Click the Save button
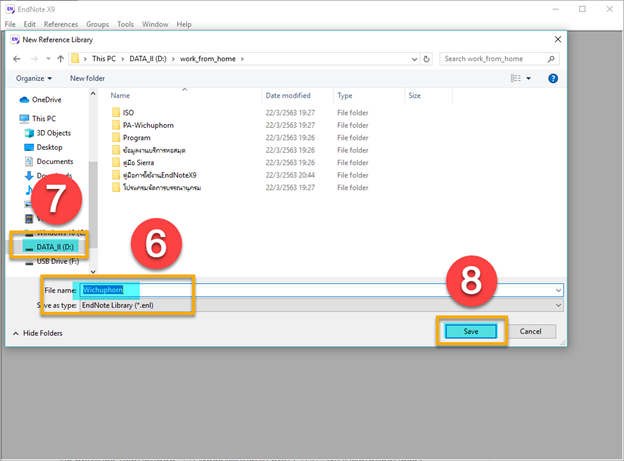This screenshot has height=461, width=624. (x=471, y=331)
